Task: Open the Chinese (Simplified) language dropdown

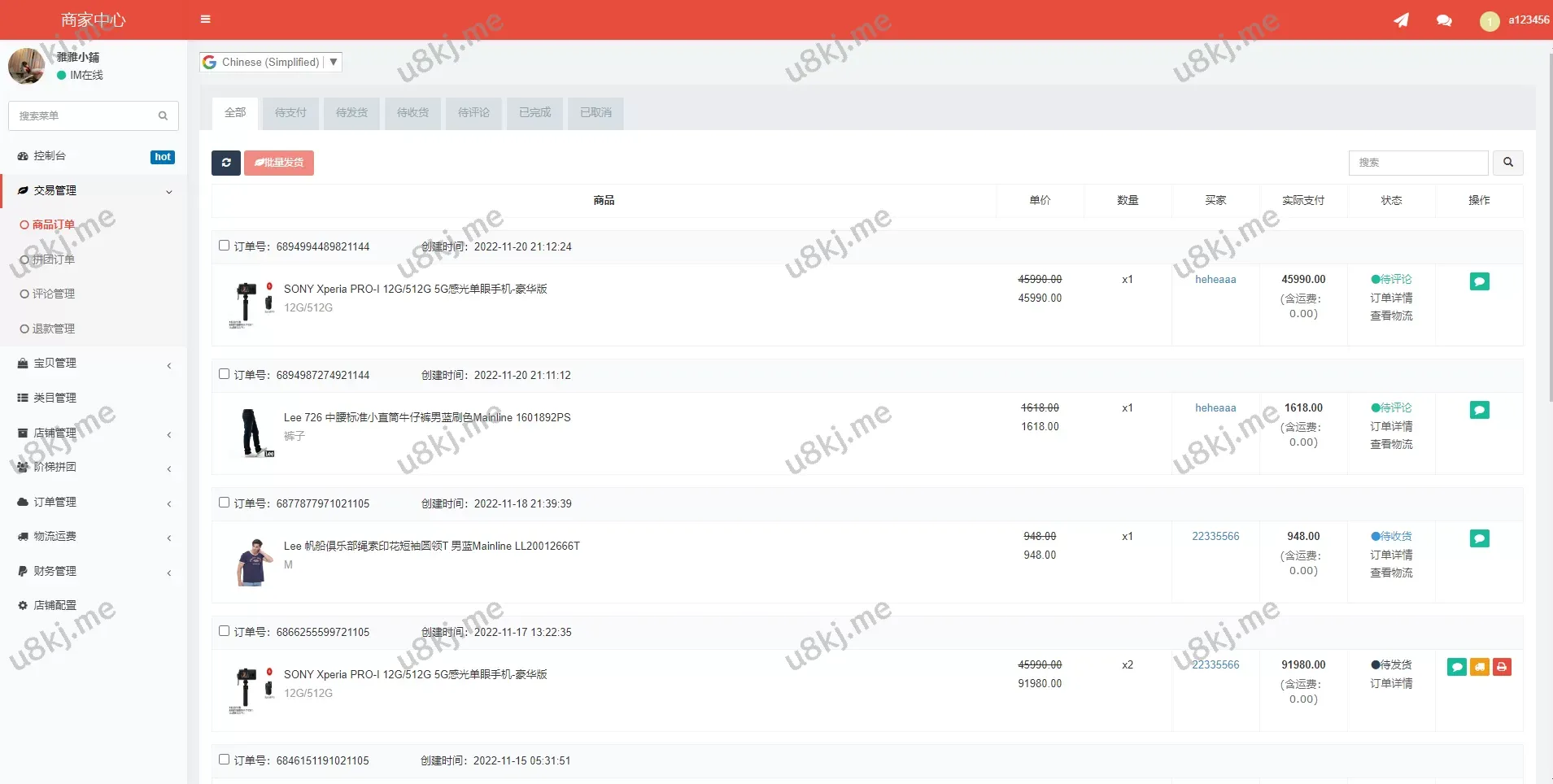Action: [271, 62]
